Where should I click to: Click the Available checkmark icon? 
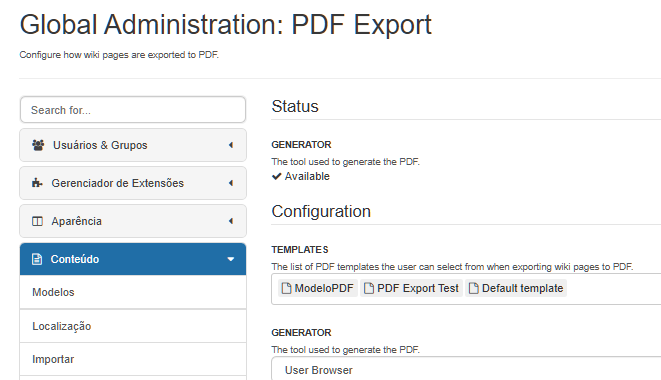pos(276,176)
